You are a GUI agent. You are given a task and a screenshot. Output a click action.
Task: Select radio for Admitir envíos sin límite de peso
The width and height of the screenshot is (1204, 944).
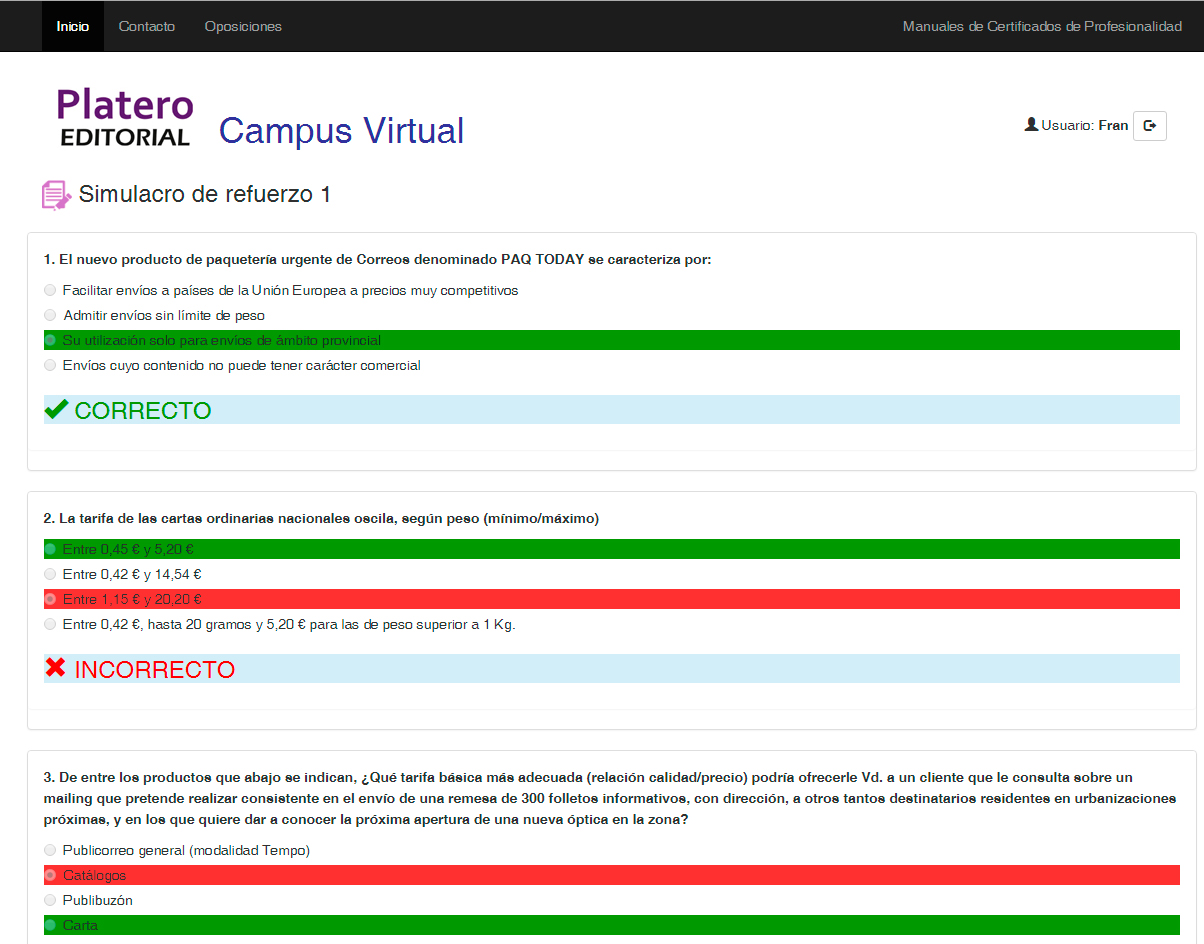tap(50, 315)
